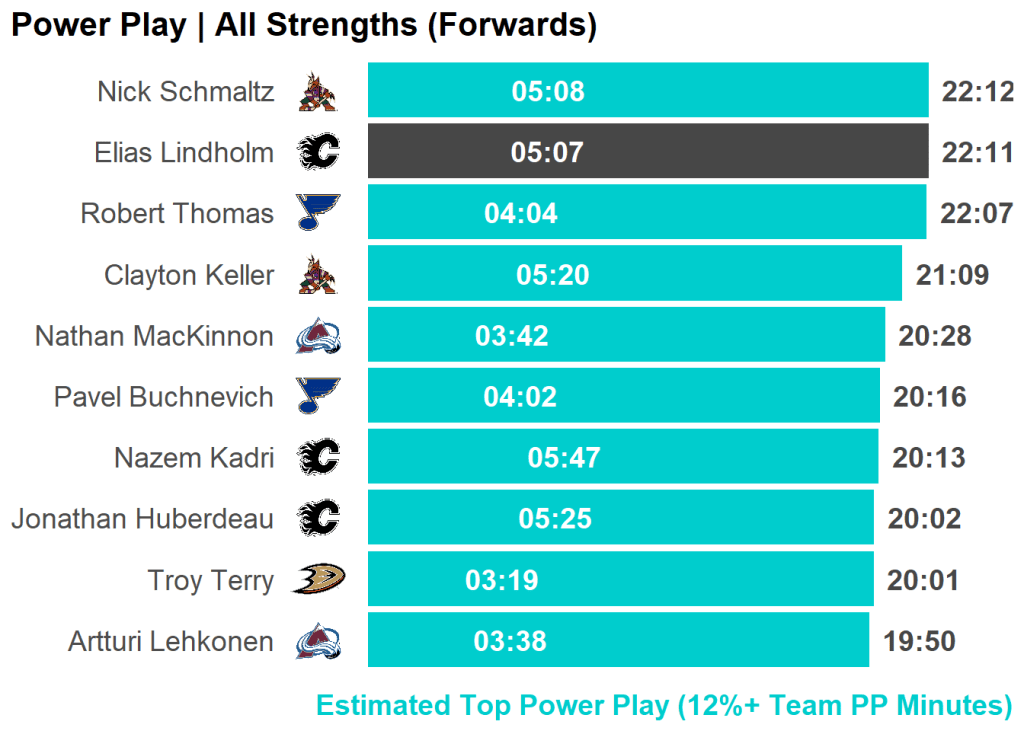Click the Blues logo next to Pavel Buchnevich
The width and height of the screenshot is (1024, 731).
[318, 396]
